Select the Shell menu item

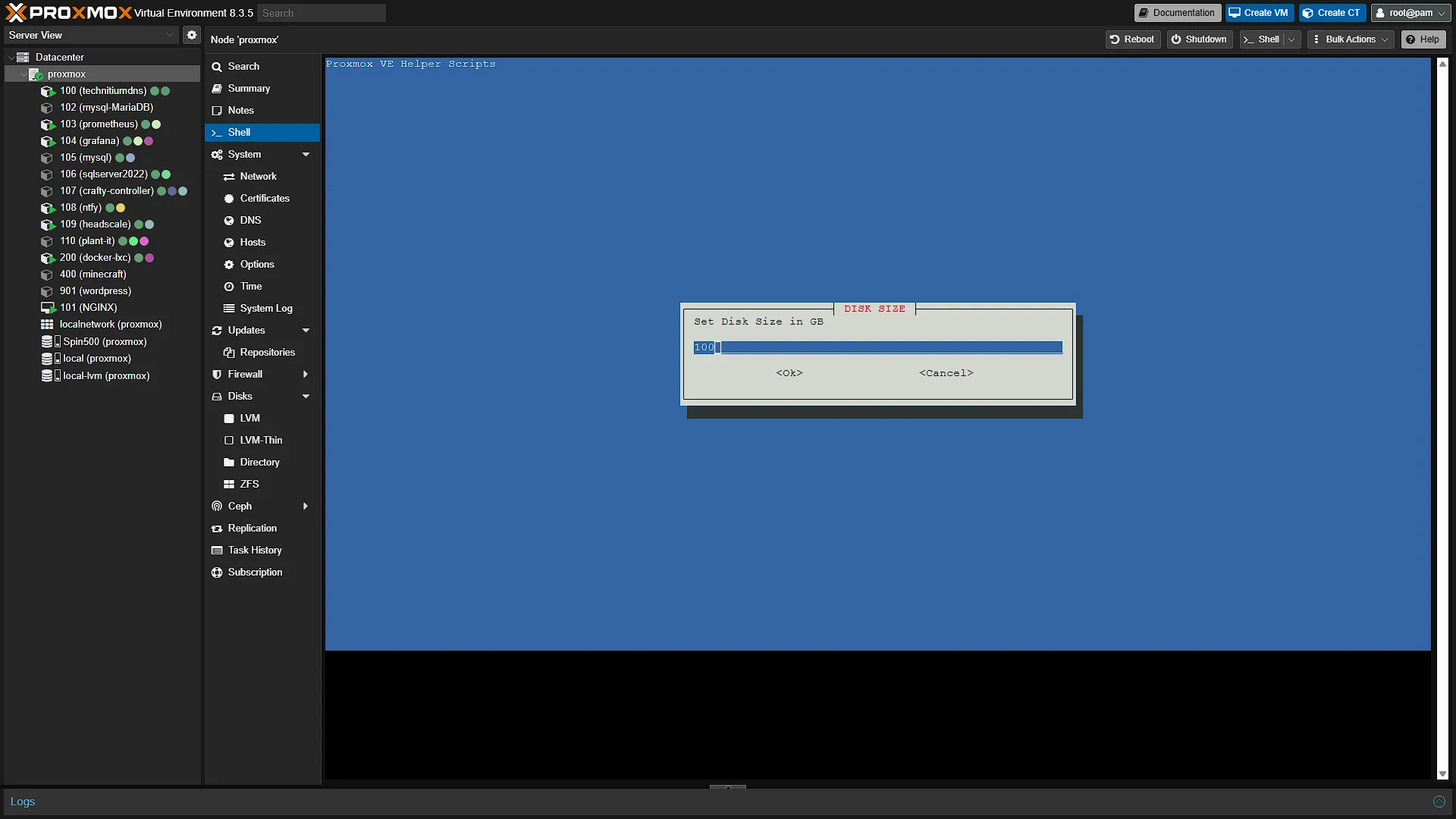(262, 133)
